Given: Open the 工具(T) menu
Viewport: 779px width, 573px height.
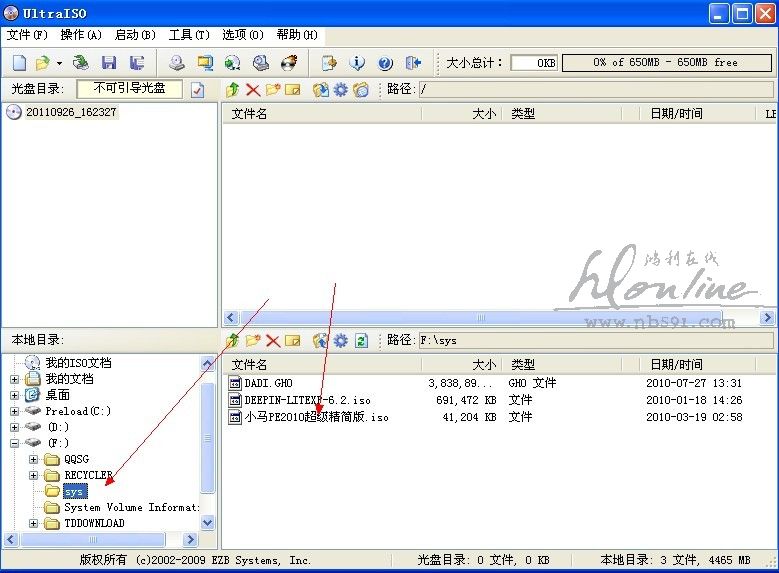Looking at the screenshot, I should [188, 35].
